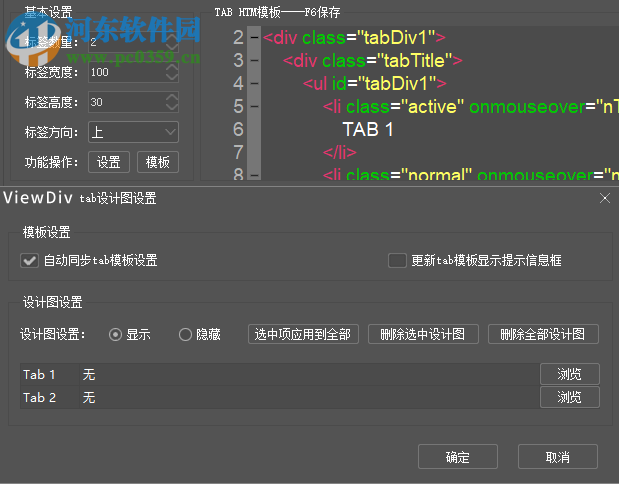The height and width of the screenshot is (484, 619).
Task: Open the 设置 function button
Action: click(x=109, y=162)
